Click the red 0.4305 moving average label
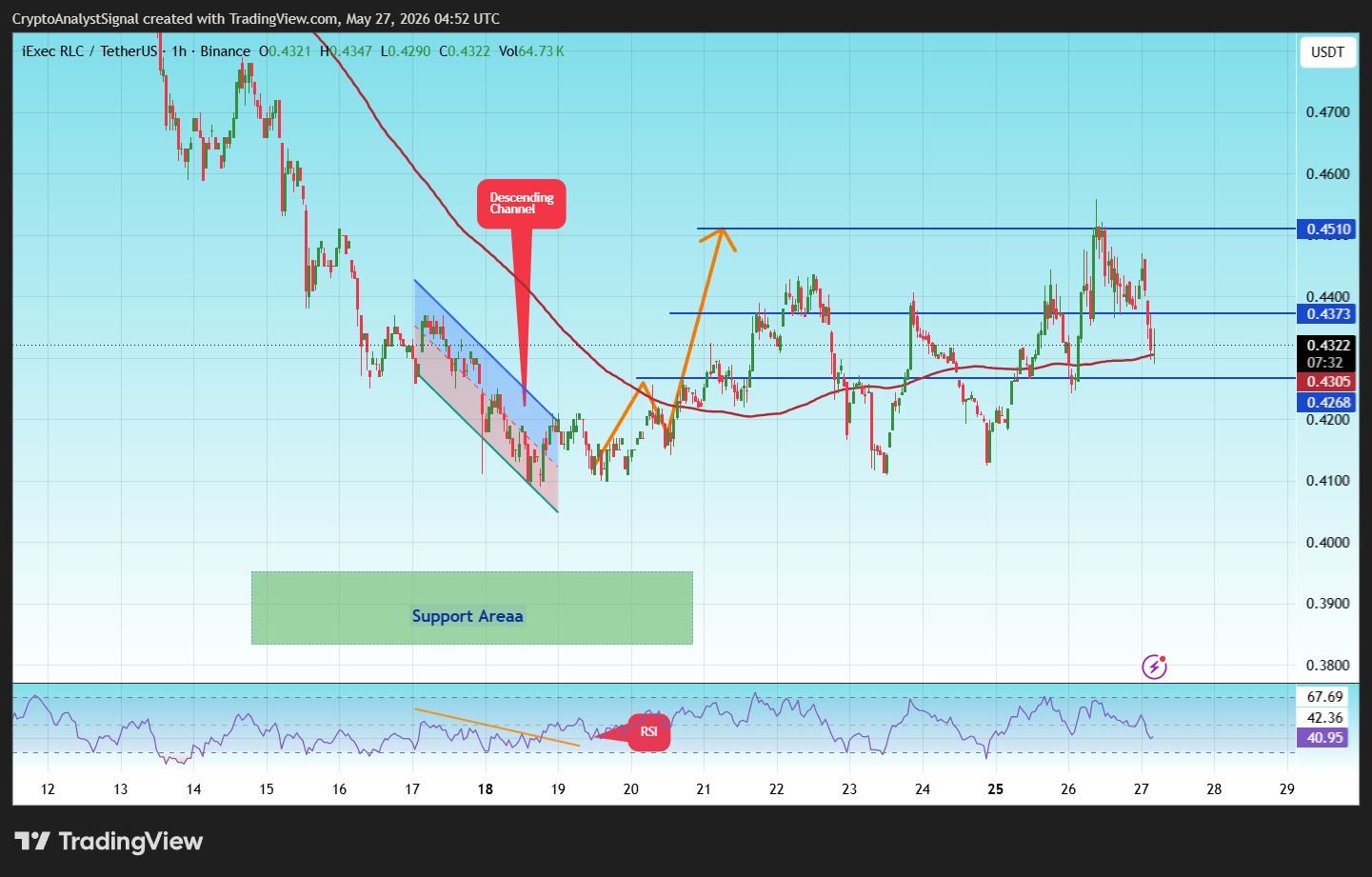The height and width of the screenshot is (877, 1372). [x=1328, y=382]
